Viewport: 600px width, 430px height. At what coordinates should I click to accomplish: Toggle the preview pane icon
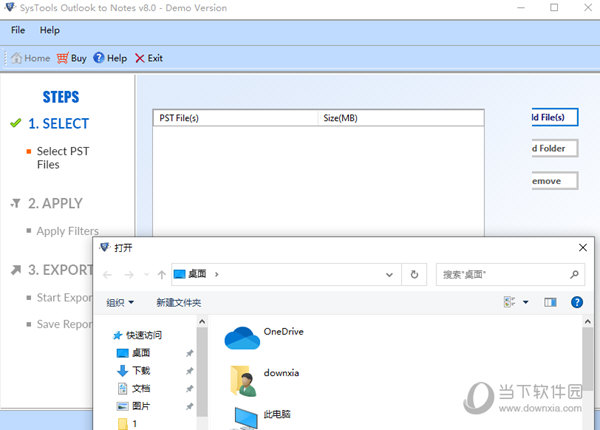tap(550, 303)
